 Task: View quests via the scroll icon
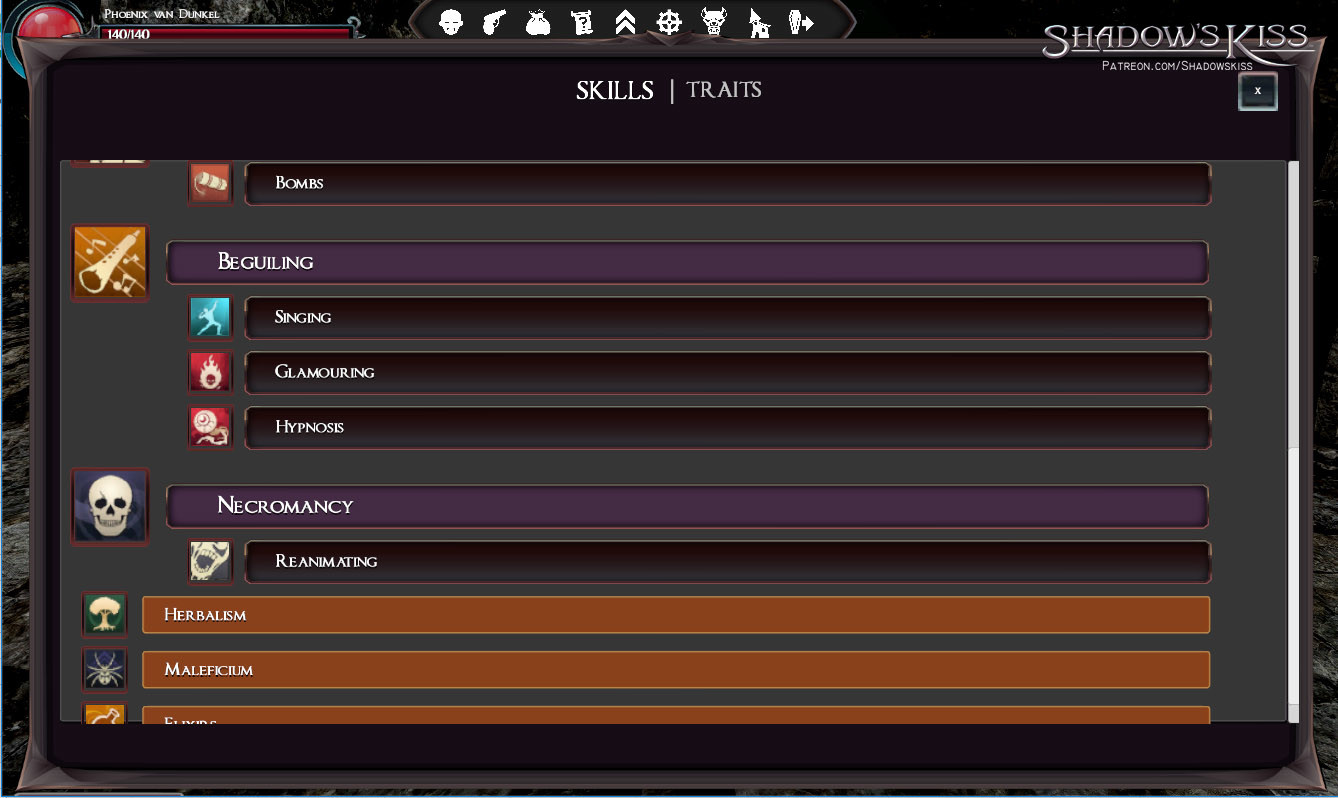[582, 21]
